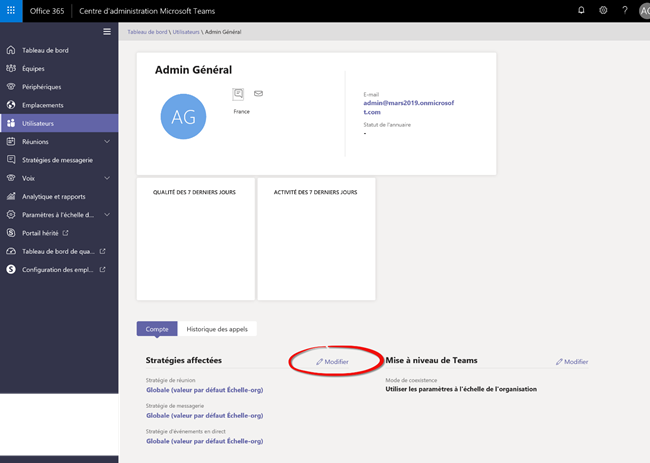Click the Portail hérité Skype icon

[11, 233]
